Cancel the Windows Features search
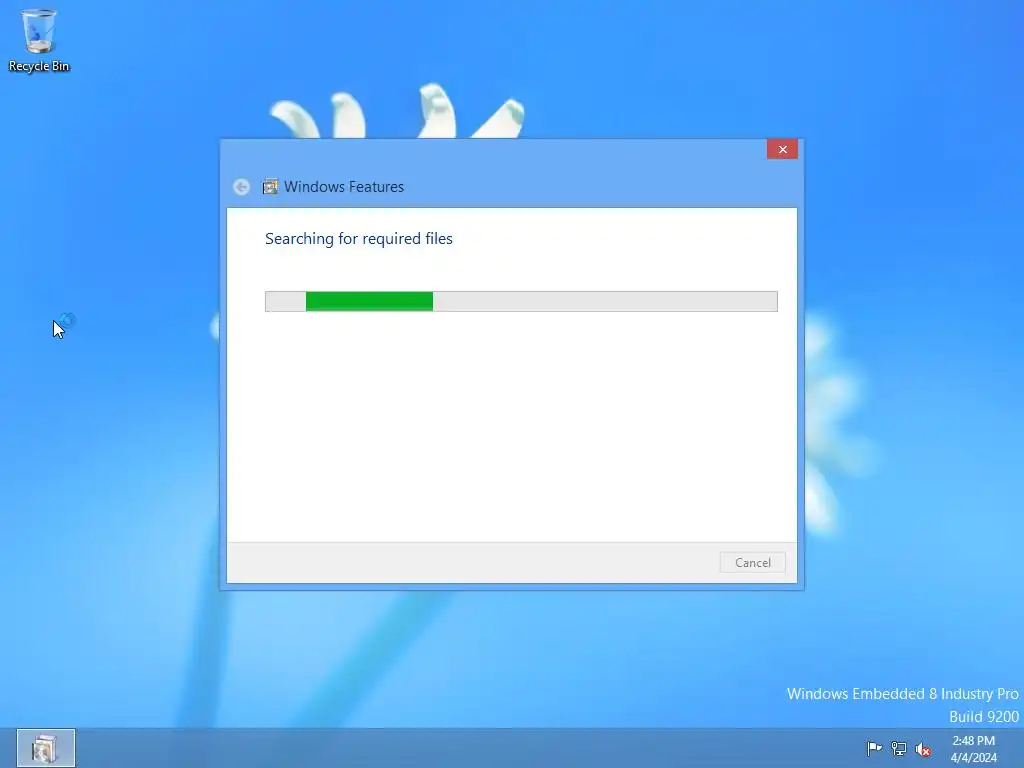Viewport: 1024px width, 768px height. coord(752,562)
